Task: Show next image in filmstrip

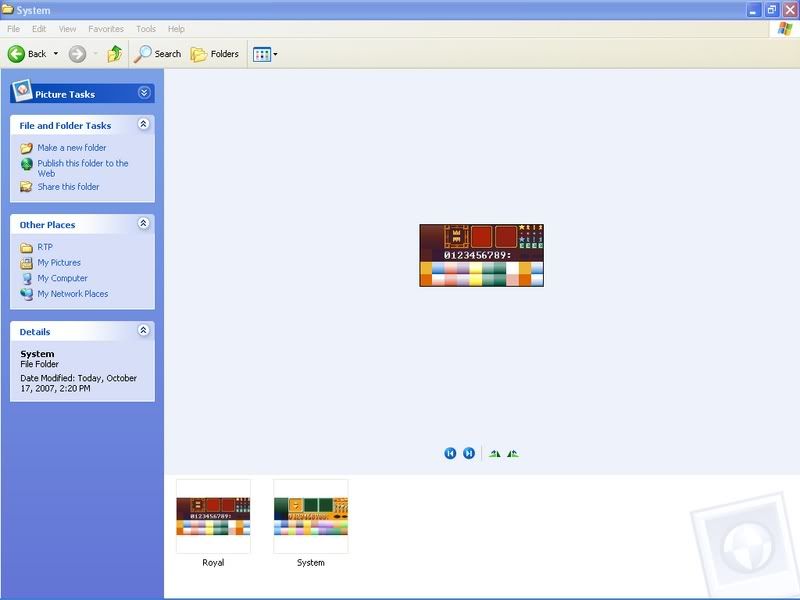Action: pyautogui.click(x=469, y=454)
